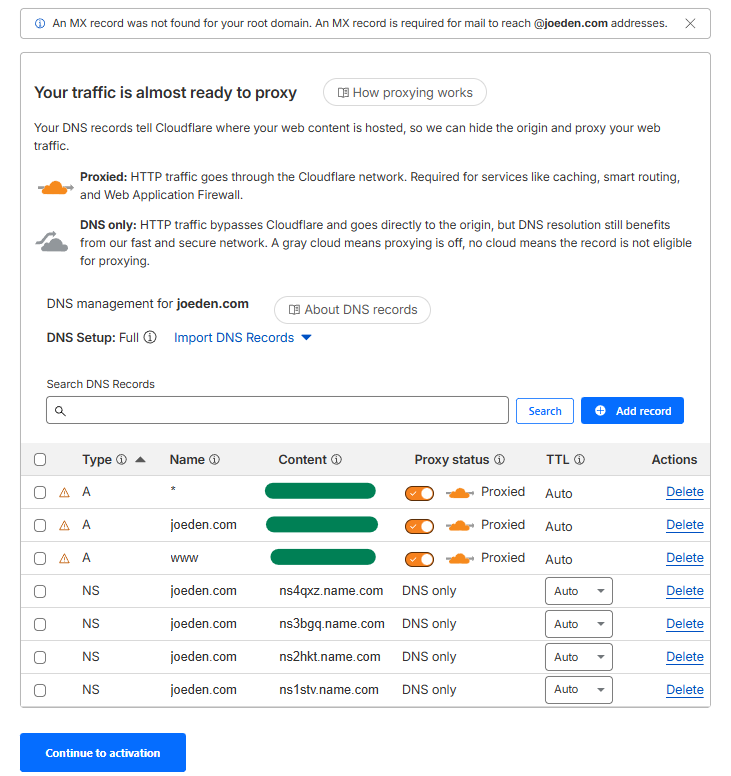This screenshot has width=731, height=776.
Task: Click the info icon beside DNS Setup Full
Action: click(x=150, y=338)
